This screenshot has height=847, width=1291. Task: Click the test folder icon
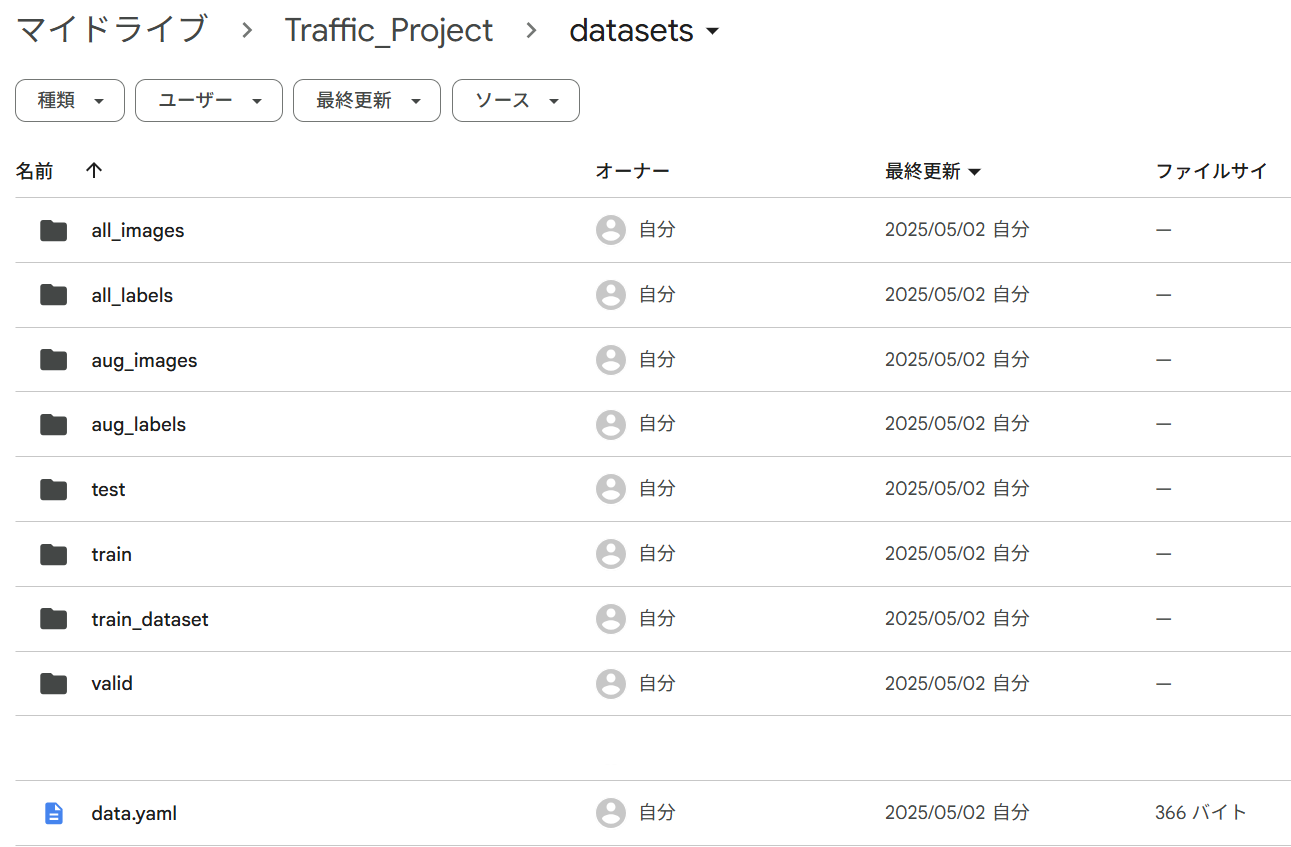coord(53,489)
